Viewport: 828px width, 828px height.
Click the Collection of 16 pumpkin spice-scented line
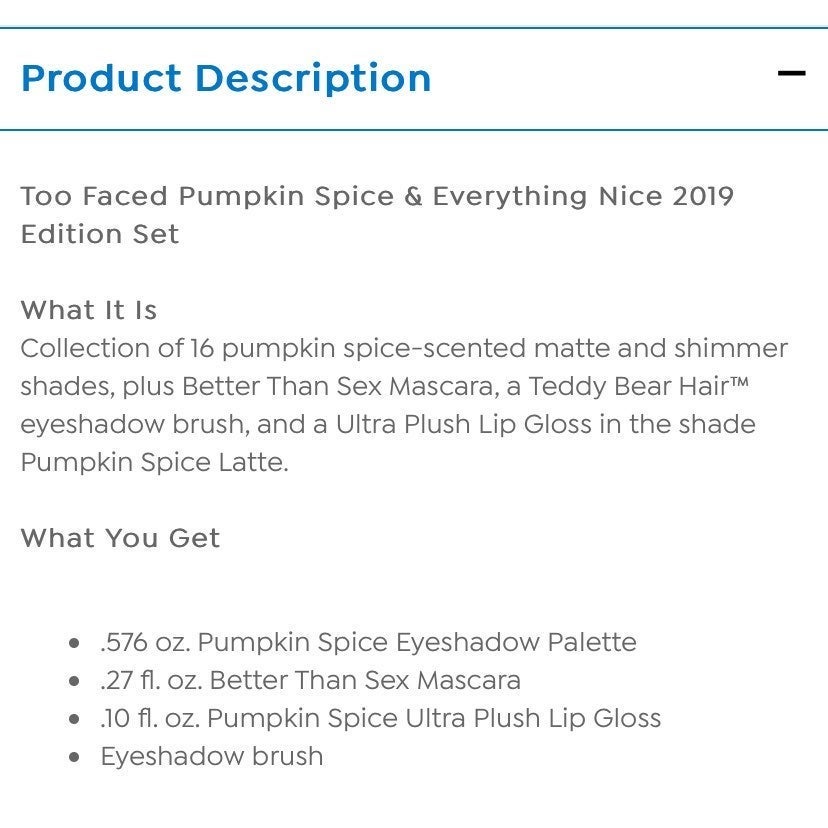tap(404, 349)
